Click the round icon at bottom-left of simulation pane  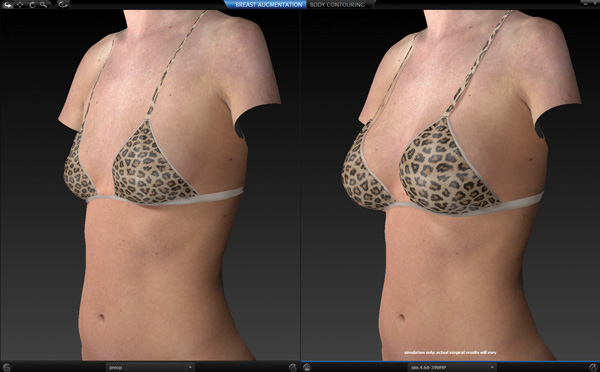click(307, 367)
